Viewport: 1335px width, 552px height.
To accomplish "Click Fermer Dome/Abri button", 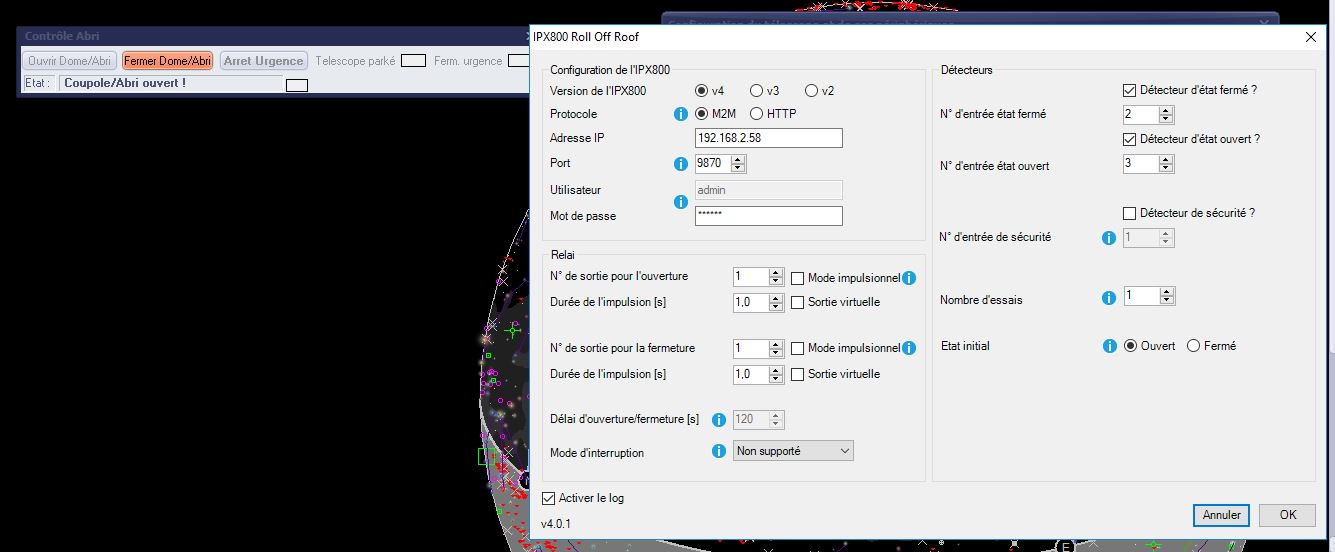I will coord(168,61).
